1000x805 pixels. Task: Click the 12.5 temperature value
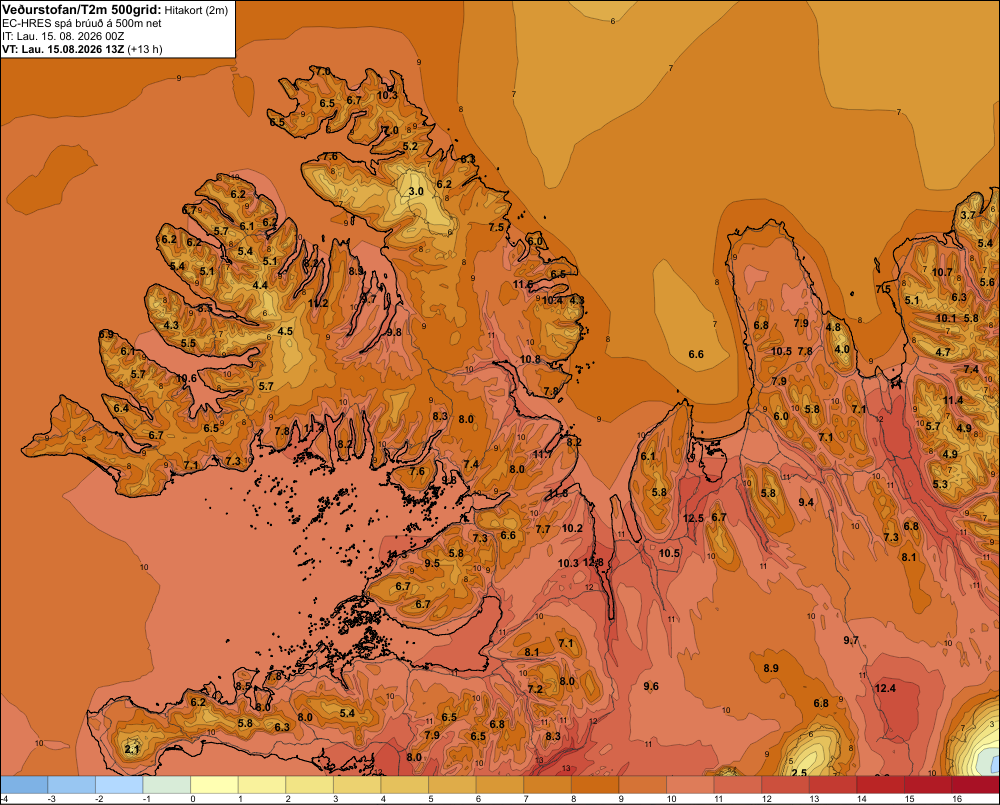693,518
